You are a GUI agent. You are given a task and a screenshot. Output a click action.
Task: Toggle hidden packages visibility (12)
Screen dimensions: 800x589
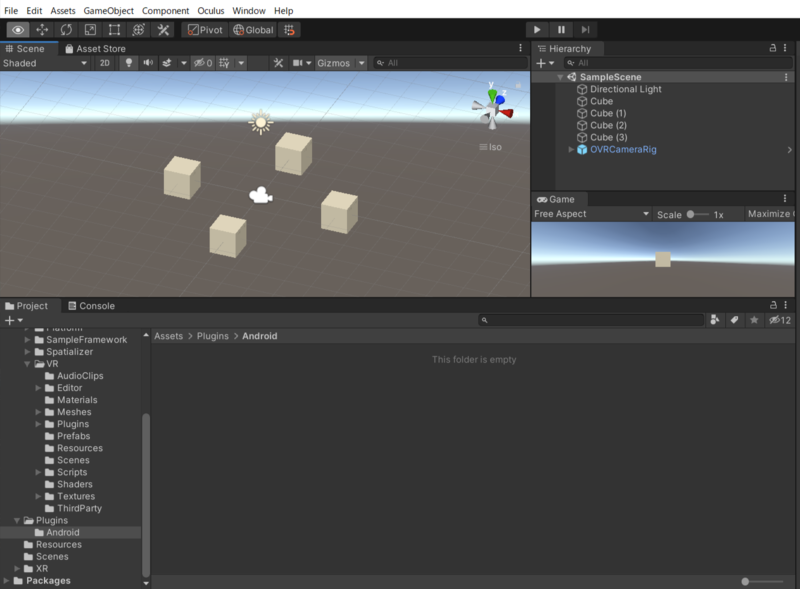[x=780, y=320]
